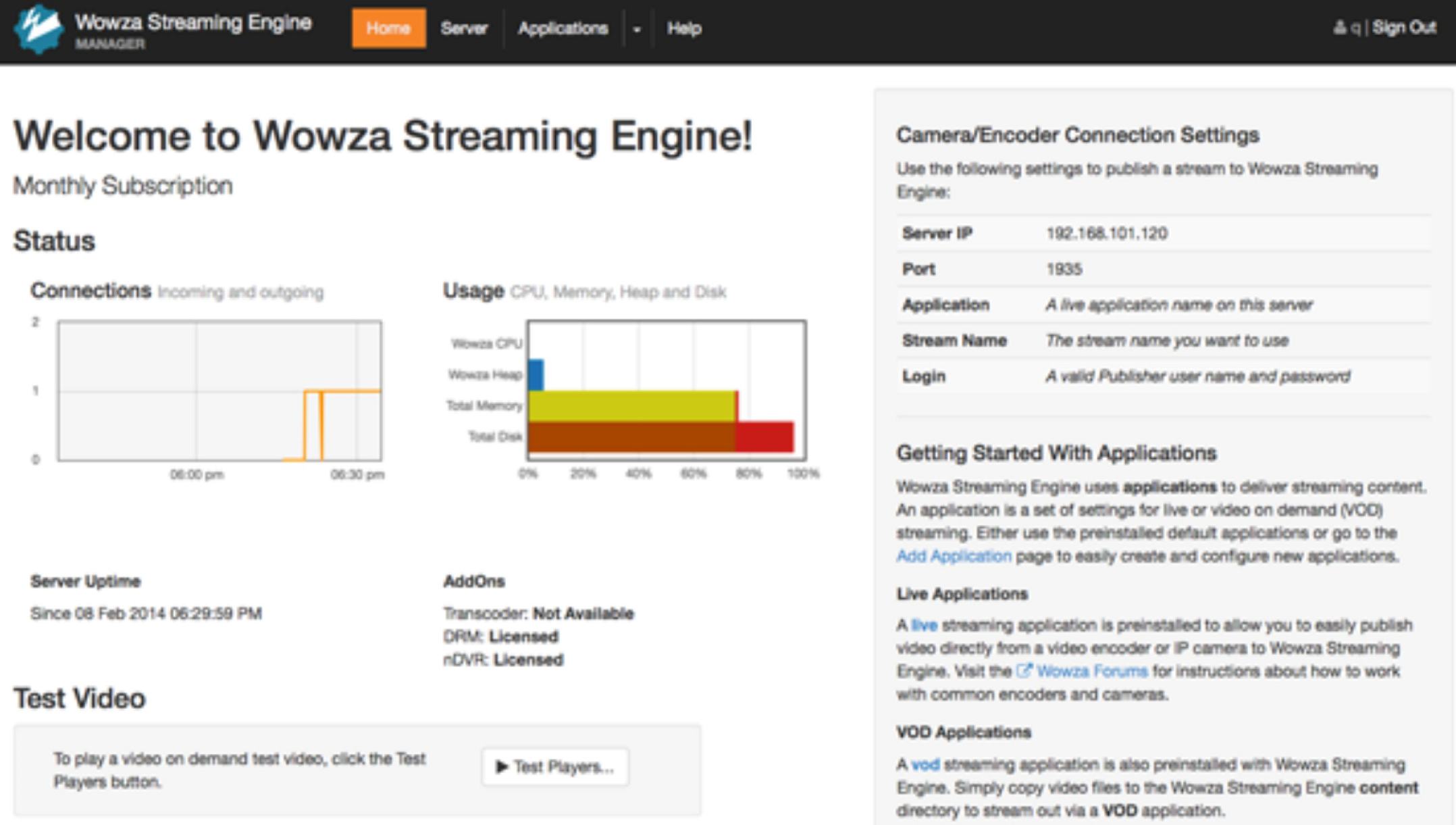Click the nDVR: Licensed status
Image resolution: width=1456 pixels, height=825 pixels.
pyautogui.click(x=503, y=659)
